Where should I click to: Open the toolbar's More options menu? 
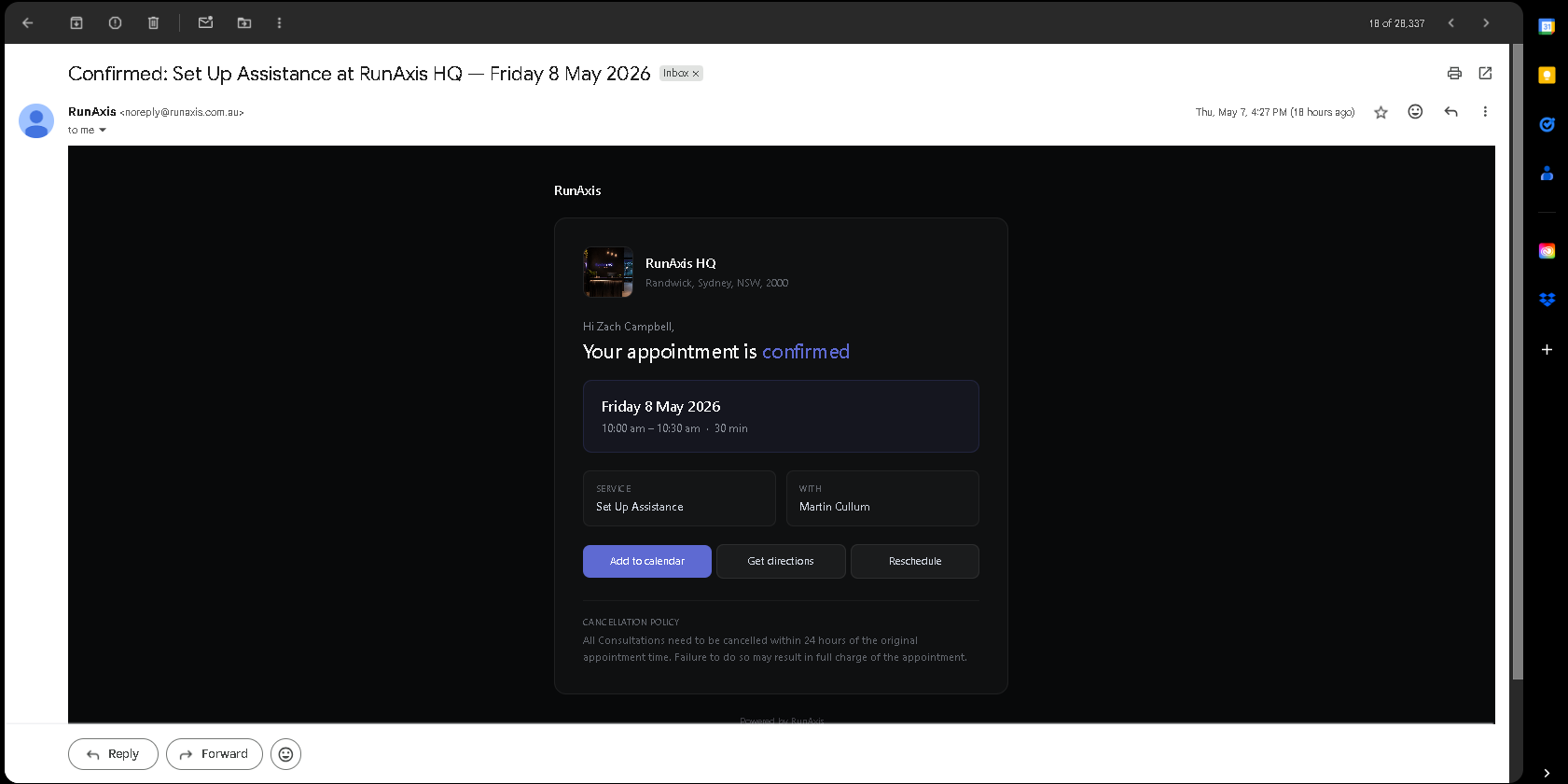point(279,23)
